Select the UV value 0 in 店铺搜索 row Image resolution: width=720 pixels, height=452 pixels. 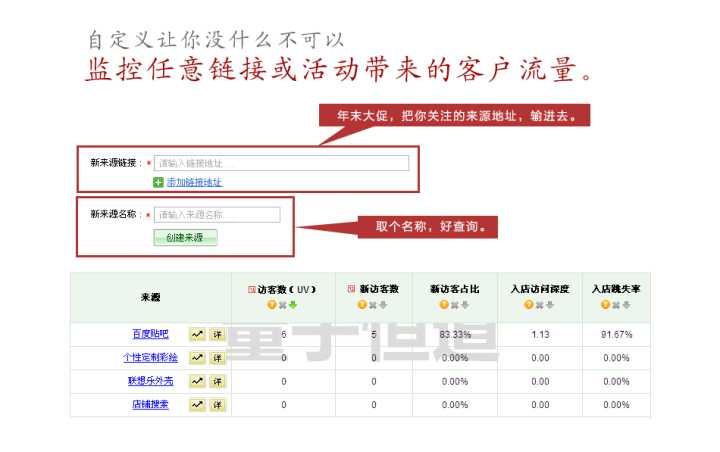[x=284, y=405]
